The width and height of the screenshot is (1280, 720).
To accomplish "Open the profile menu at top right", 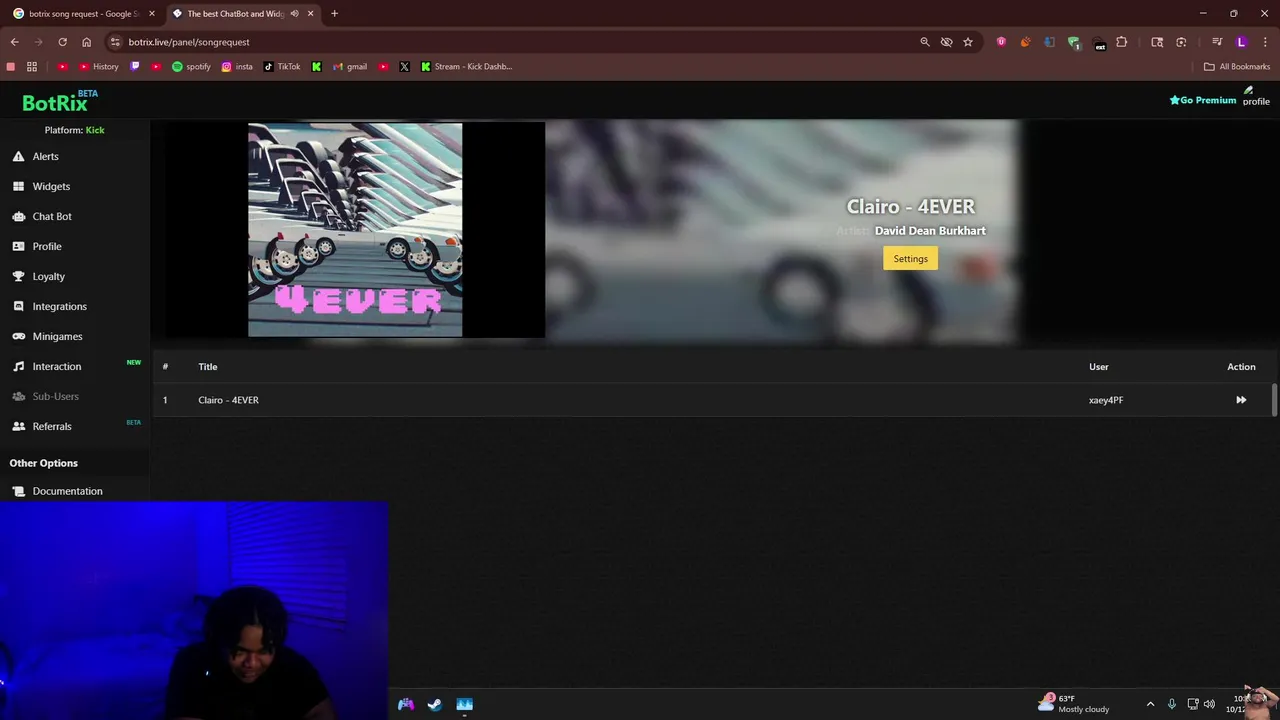I will tap(1256, 96).
